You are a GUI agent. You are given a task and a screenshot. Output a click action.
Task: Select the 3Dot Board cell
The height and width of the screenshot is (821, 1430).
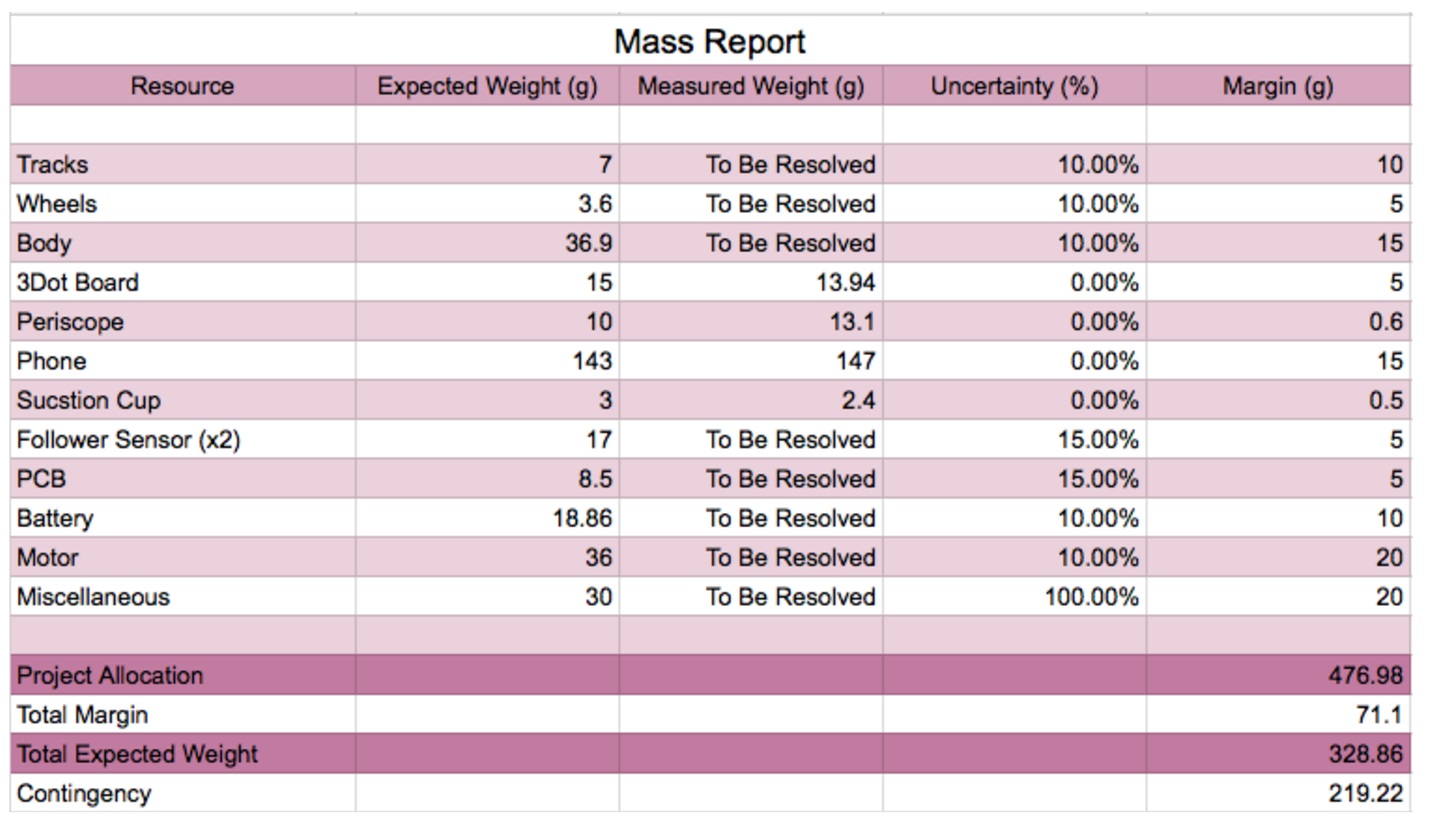[x=182, y=282]
